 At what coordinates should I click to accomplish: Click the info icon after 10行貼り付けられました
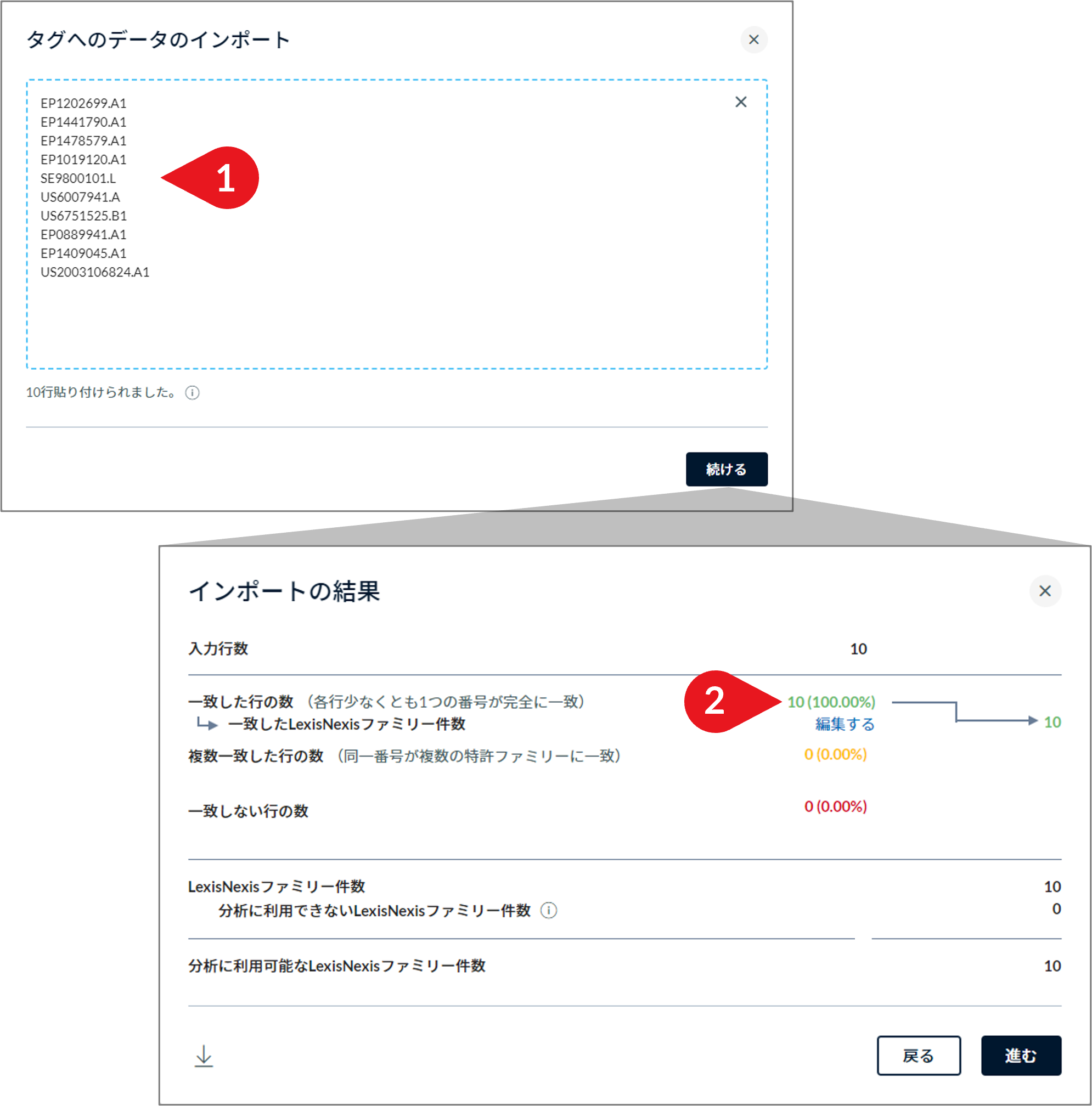[193, 392]
